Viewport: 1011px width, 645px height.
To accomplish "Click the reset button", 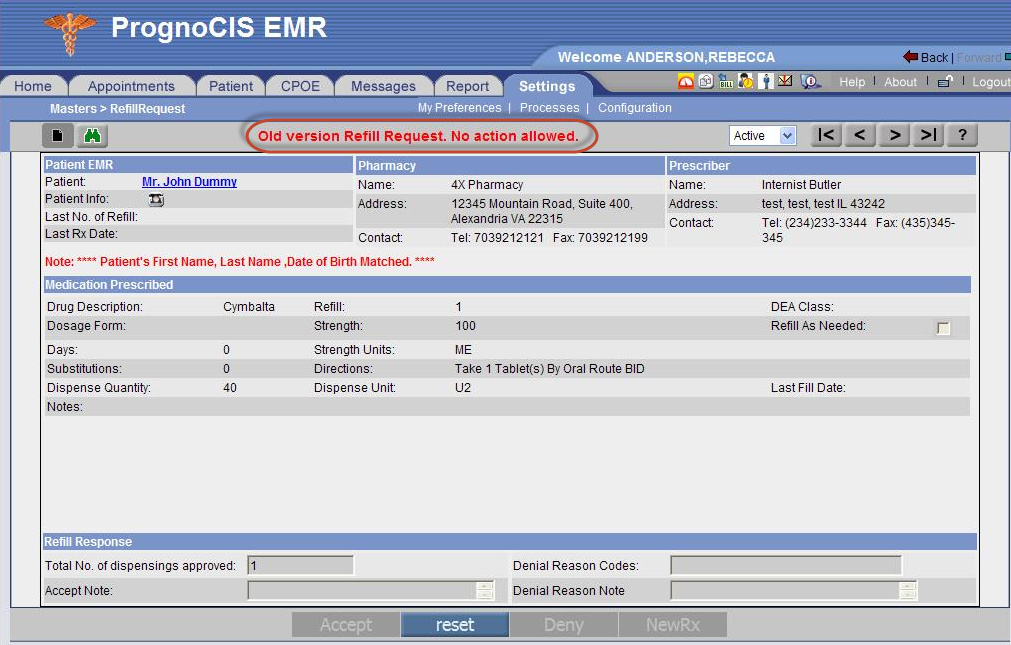I will point(455,624).
